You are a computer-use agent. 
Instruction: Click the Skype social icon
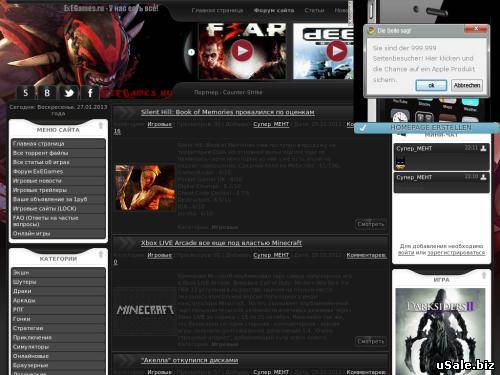point(26,93)
